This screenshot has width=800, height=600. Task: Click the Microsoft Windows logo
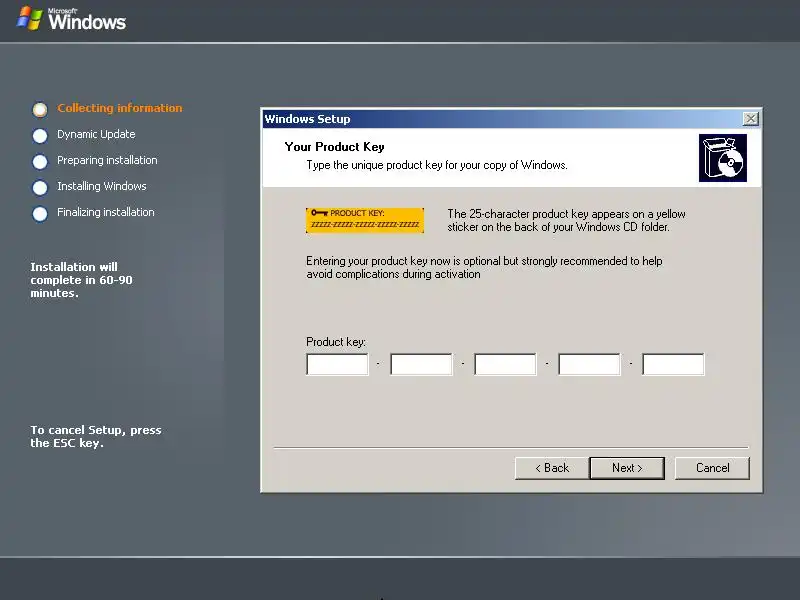click(x=71, y=19)
